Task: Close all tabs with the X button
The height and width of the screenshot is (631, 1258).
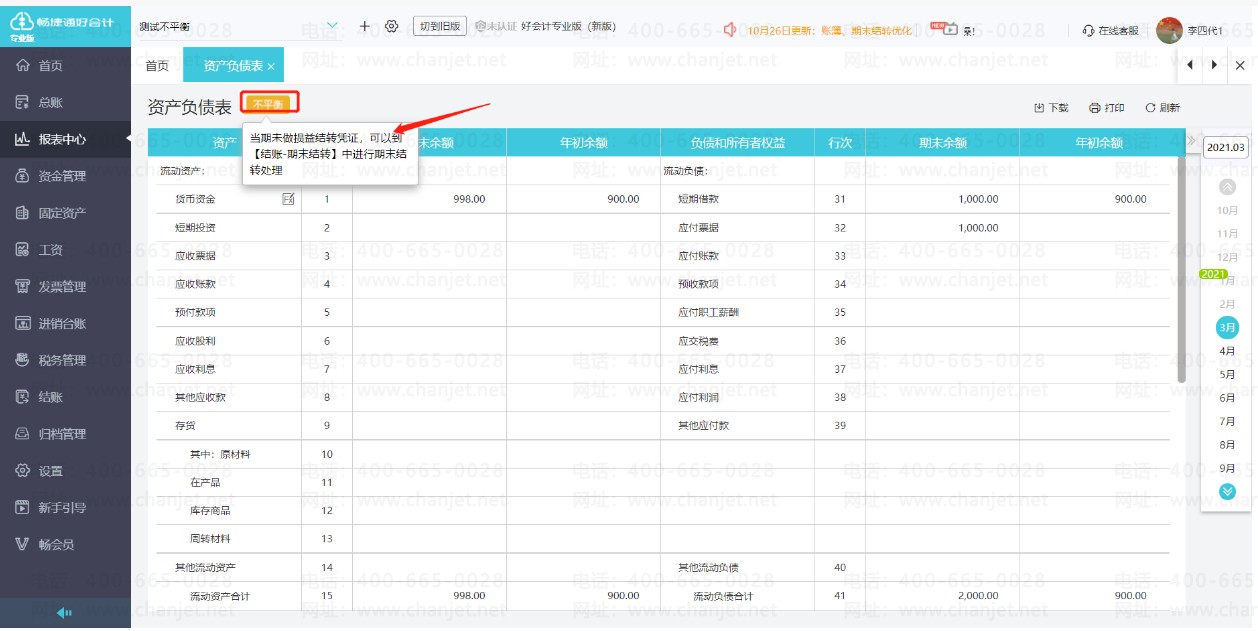Action: pos(1240,65)
